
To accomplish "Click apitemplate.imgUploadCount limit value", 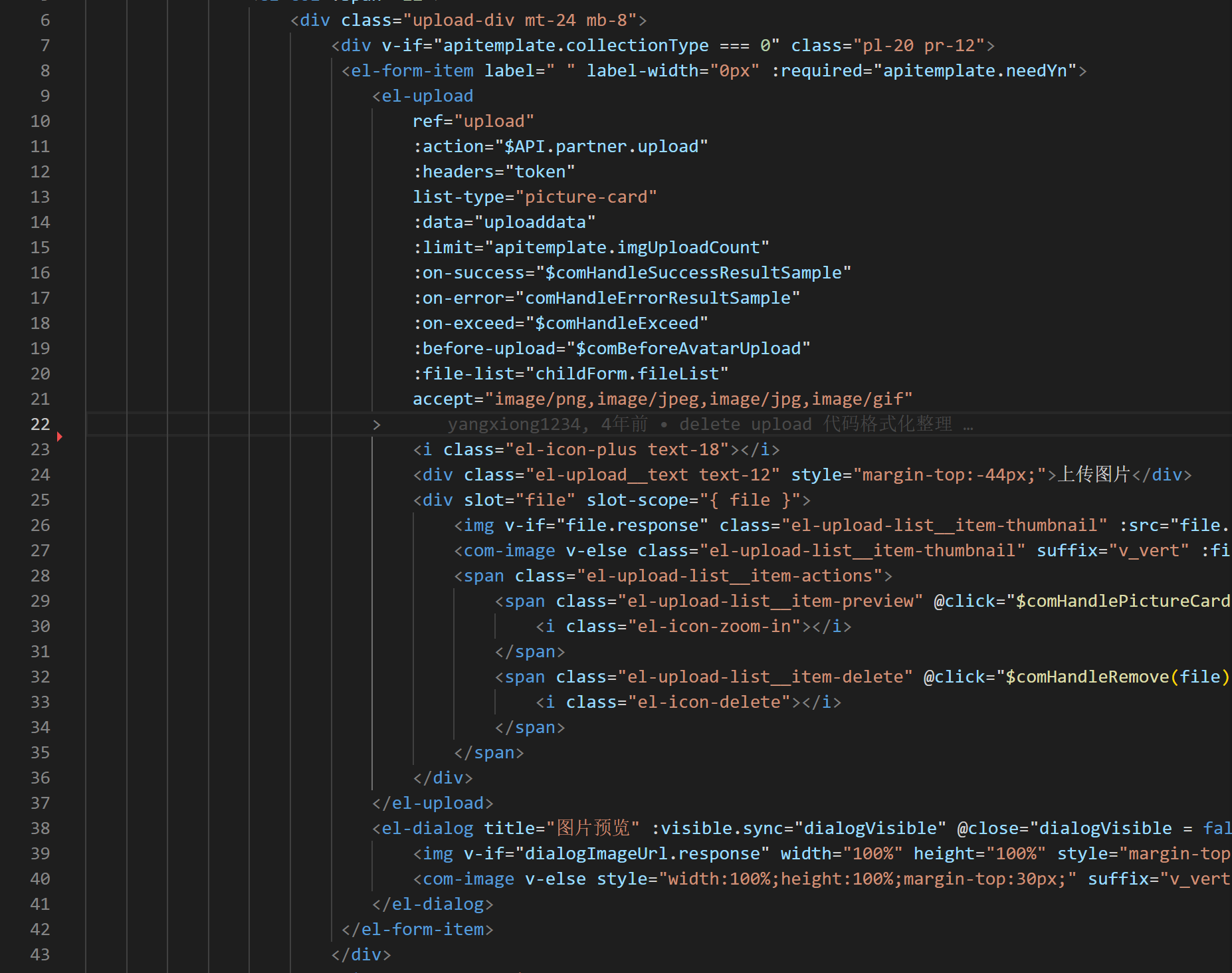I will [x=627, y=247].
